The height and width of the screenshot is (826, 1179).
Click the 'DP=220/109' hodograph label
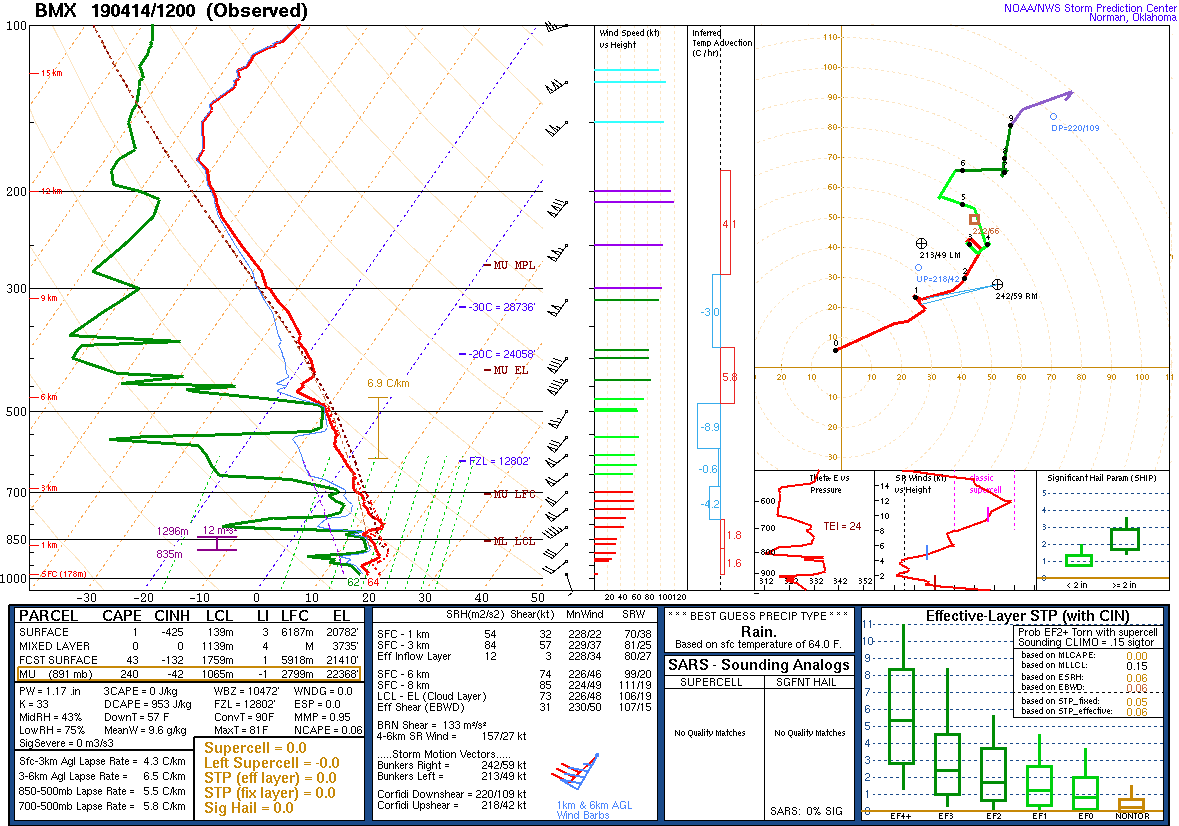click(x=1074, y=129)
